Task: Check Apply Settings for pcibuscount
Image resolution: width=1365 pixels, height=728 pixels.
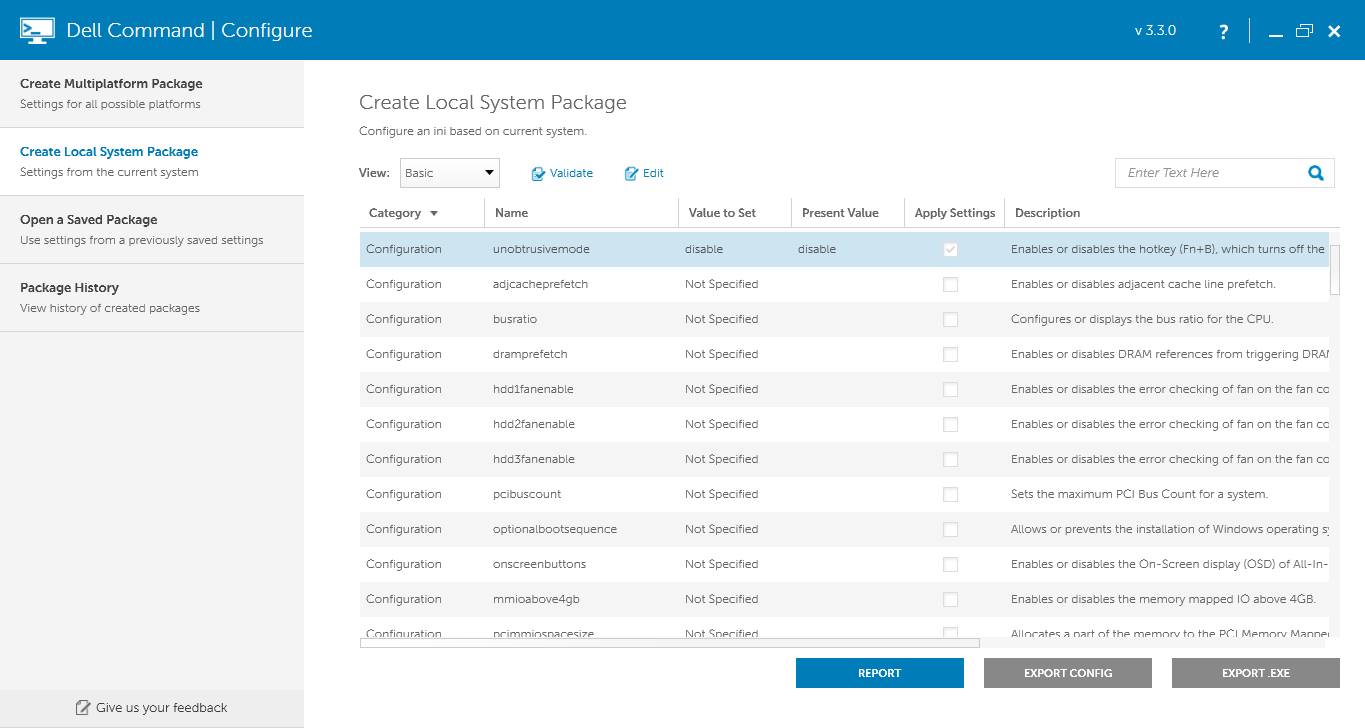Action: [x=950, y=494]
